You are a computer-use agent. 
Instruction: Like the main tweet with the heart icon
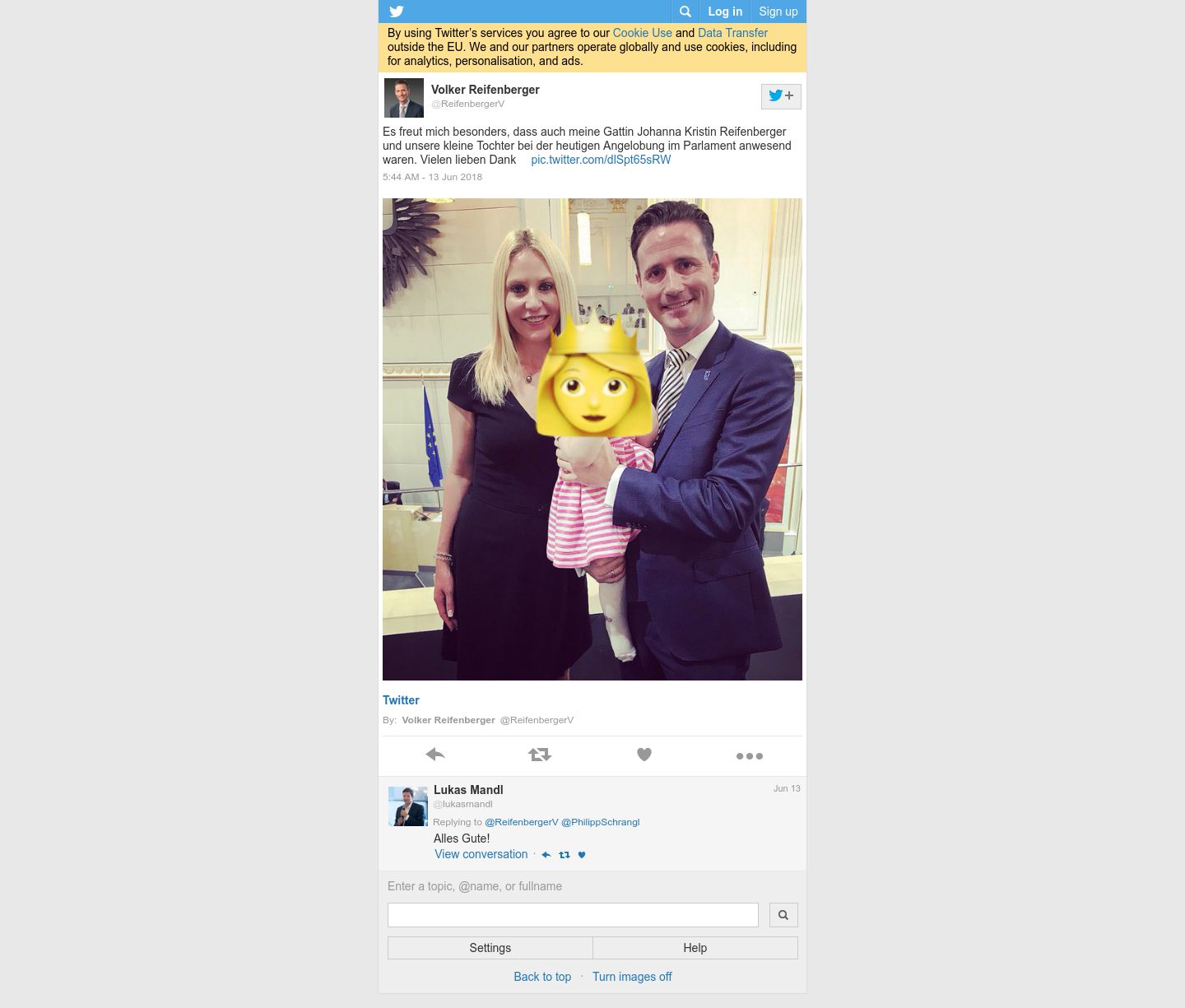point(644,755)
